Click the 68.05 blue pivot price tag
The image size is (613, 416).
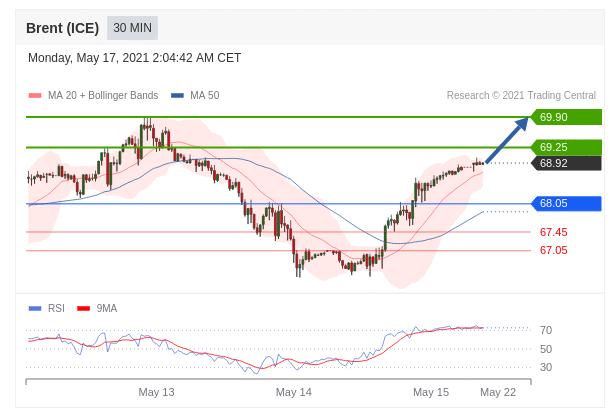(566, 203)
